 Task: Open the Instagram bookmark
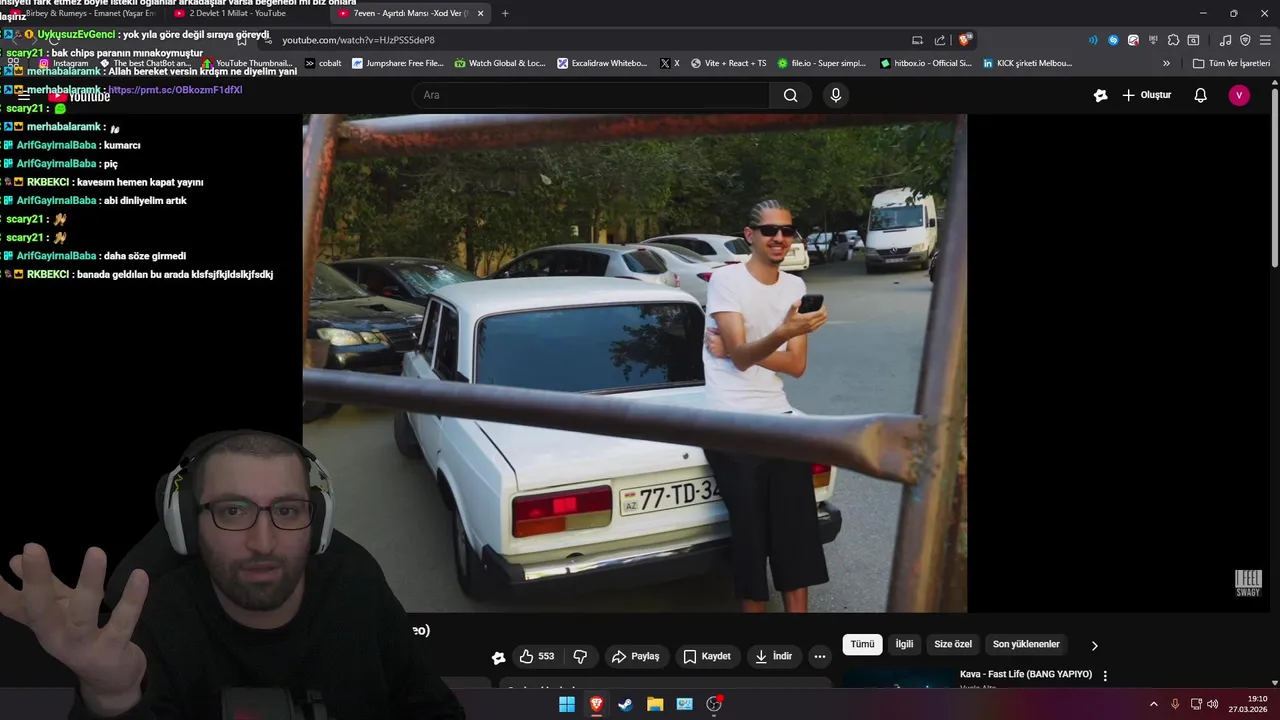point(63,63)
